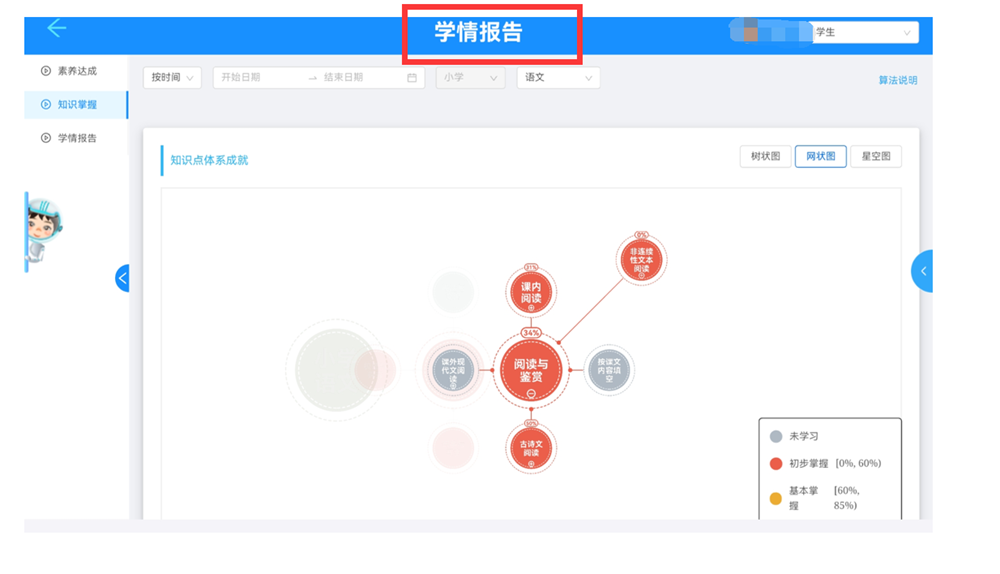Screen dimensions: 1000x574
Task: Click the astronaut mascot assistant
Action: coord(43,231)
